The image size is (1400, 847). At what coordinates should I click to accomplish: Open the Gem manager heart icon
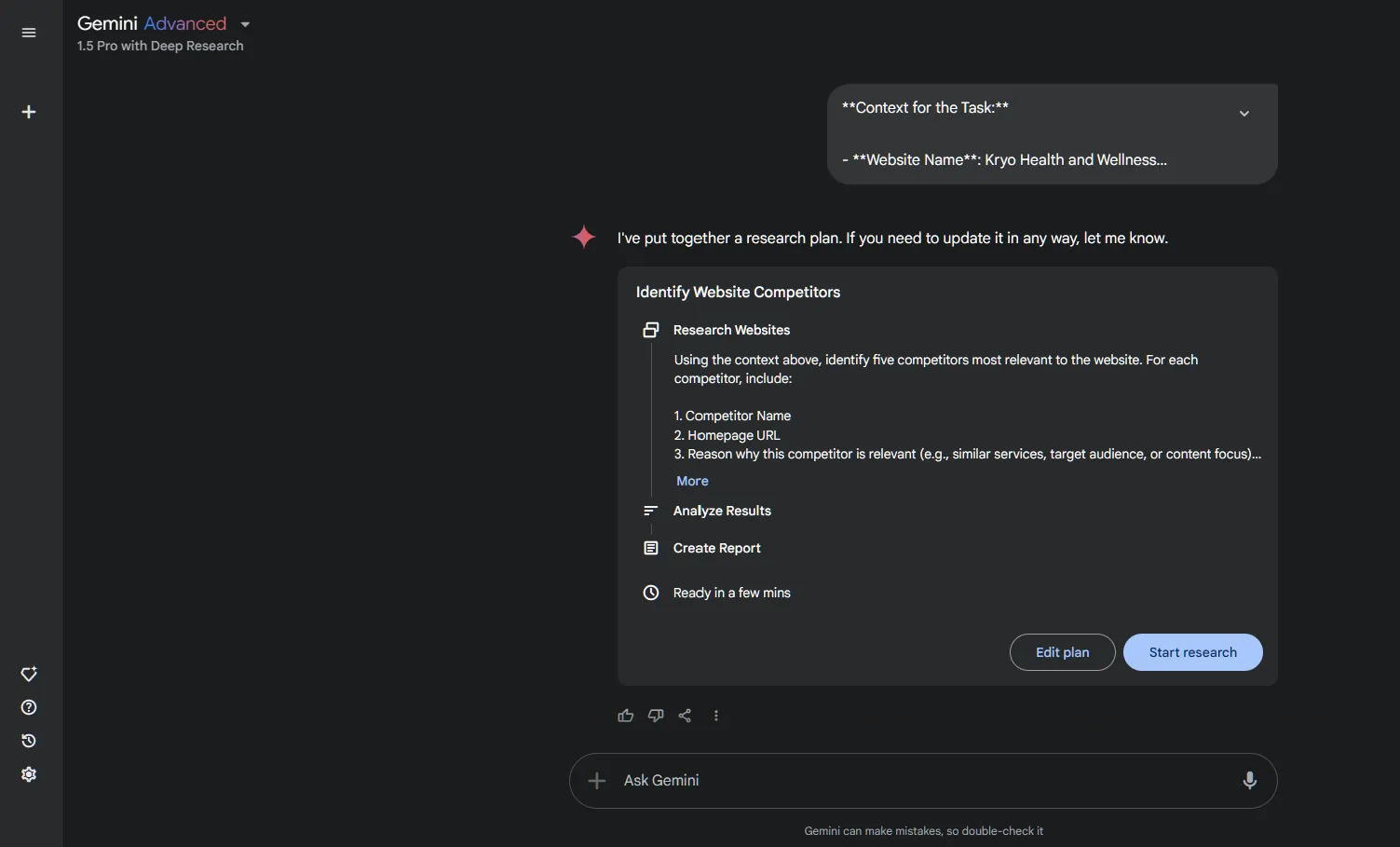(x=29, y=674)
